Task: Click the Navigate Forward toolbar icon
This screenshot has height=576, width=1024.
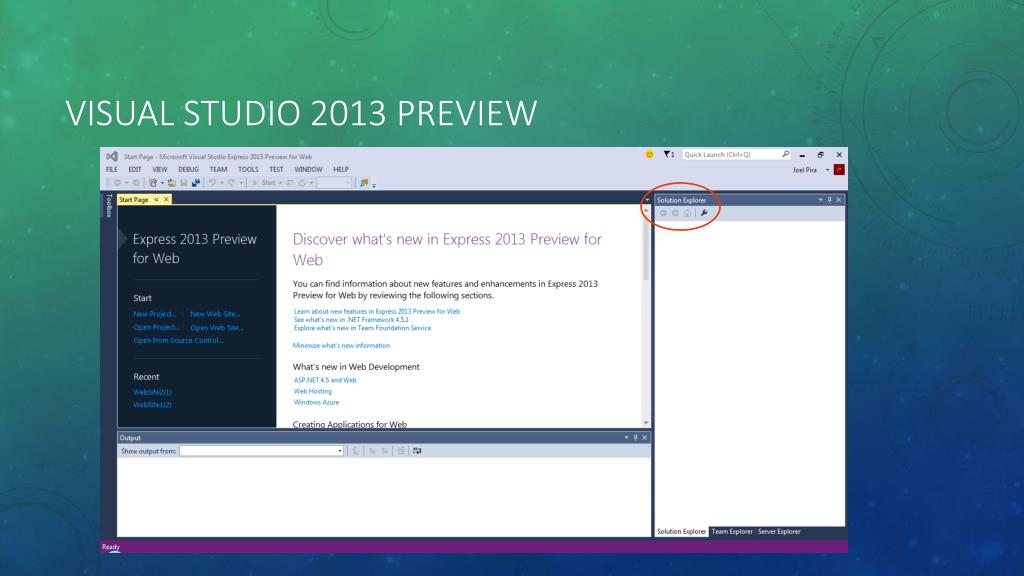Action: (x=136, y=183)
